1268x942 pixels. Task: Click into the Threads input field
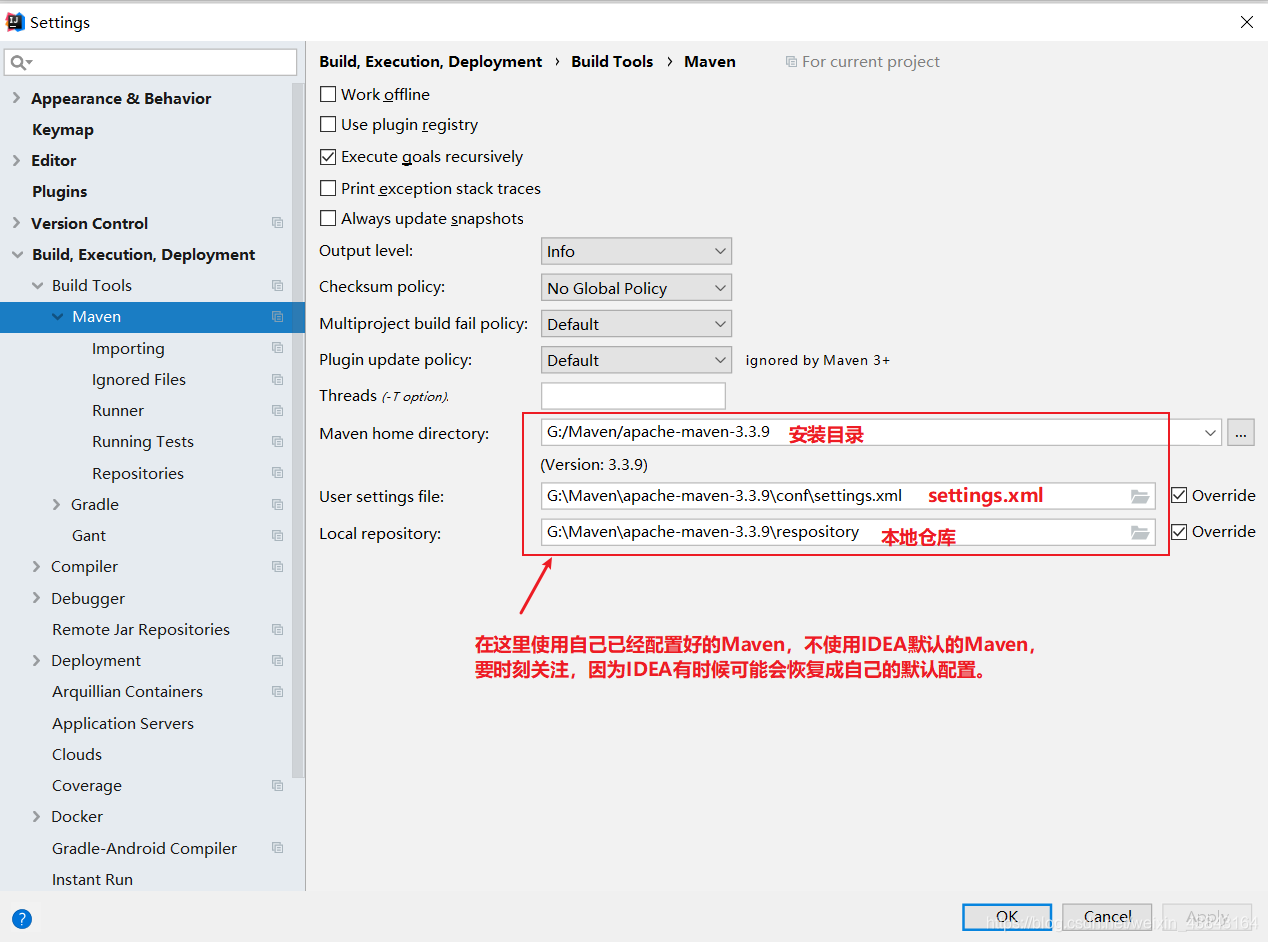coord(633,396)
